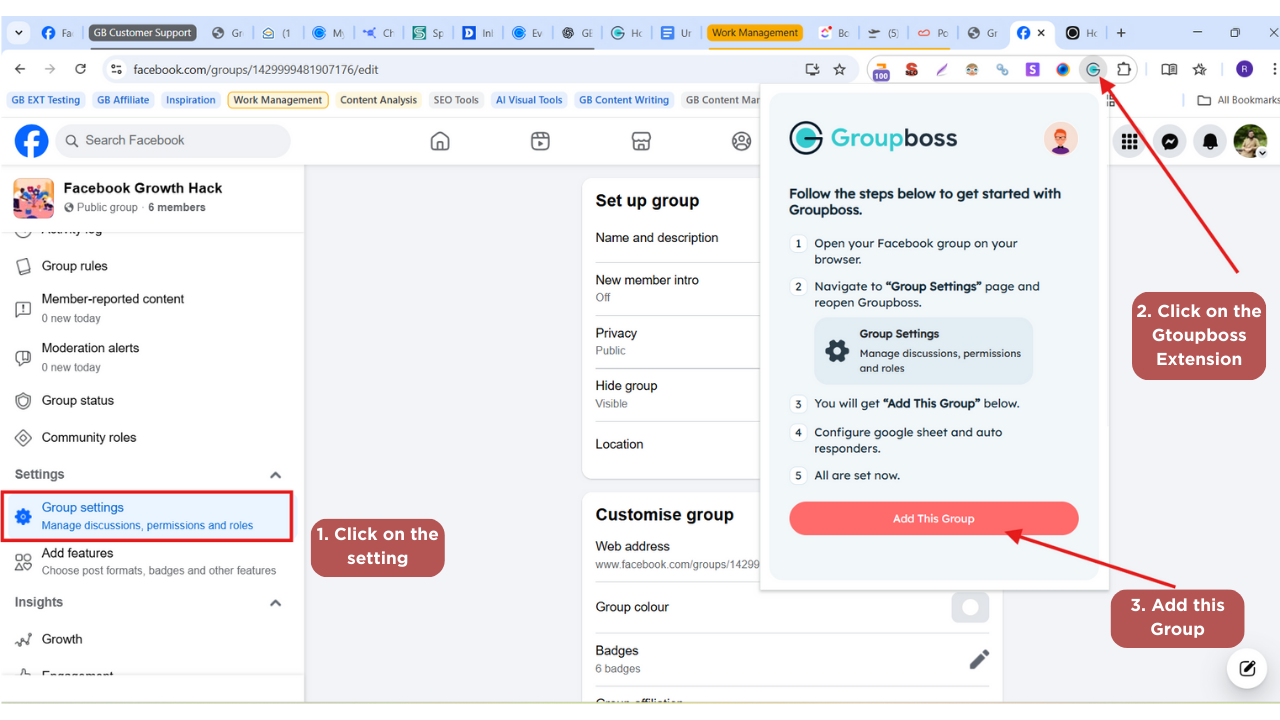Bookmark this page with the star icon
The image size is (1280, 720).
tap(840, 70)
